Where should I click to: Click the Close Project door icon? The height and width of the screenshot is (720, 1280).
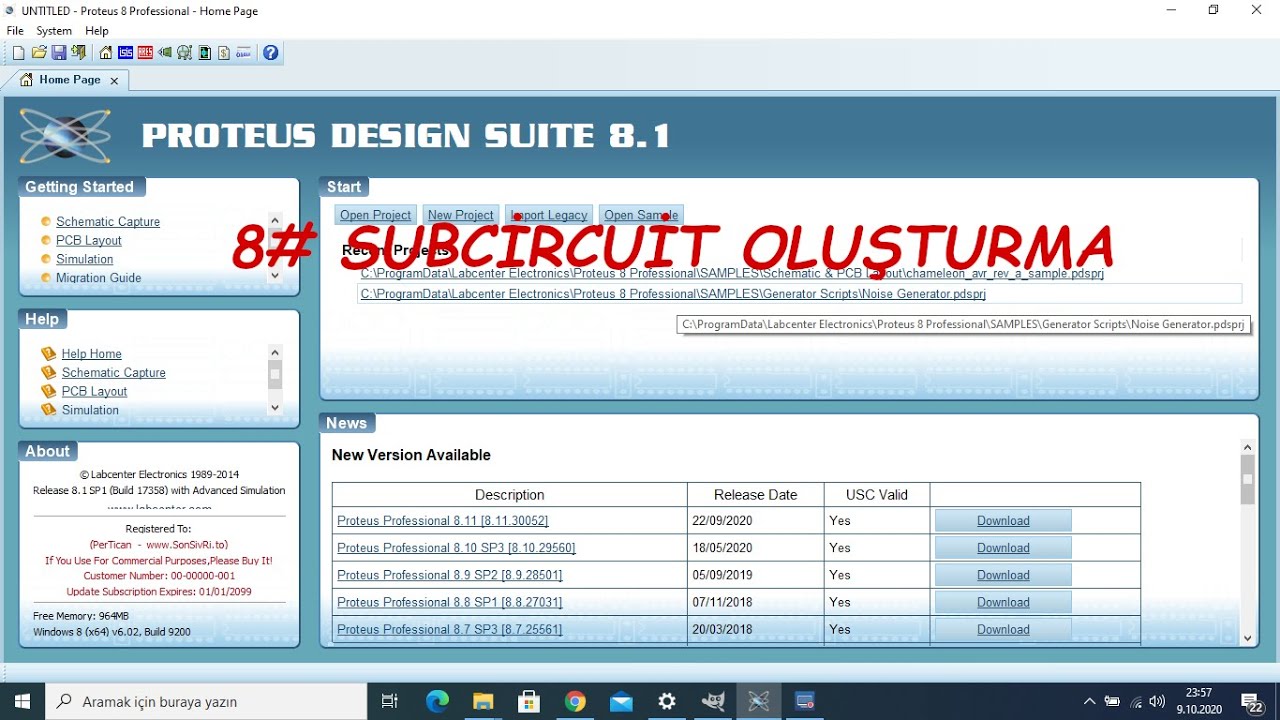point(79,53)
